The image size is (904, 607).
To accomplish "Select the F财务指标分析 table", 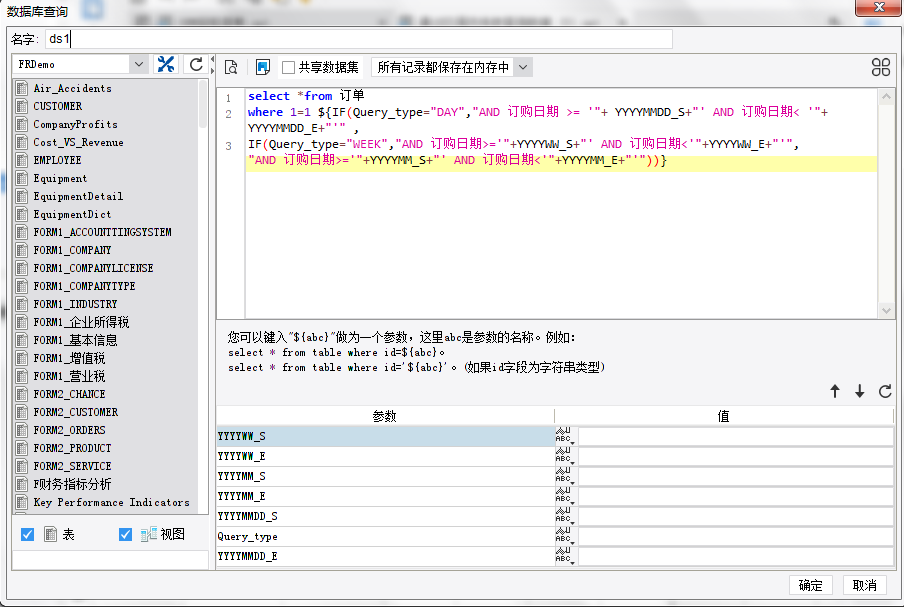I will click(72, 484).
